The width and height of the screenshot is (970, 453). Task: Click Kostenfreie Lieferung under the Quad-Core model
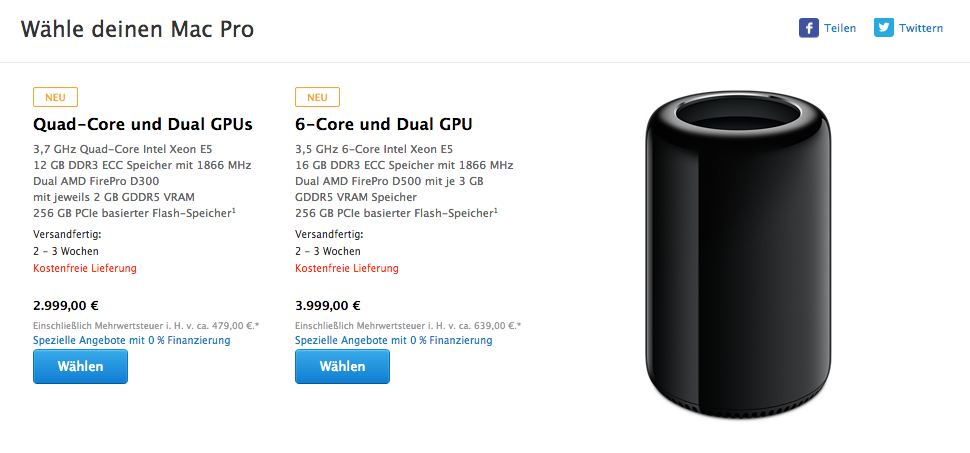(x=84, y=268)
